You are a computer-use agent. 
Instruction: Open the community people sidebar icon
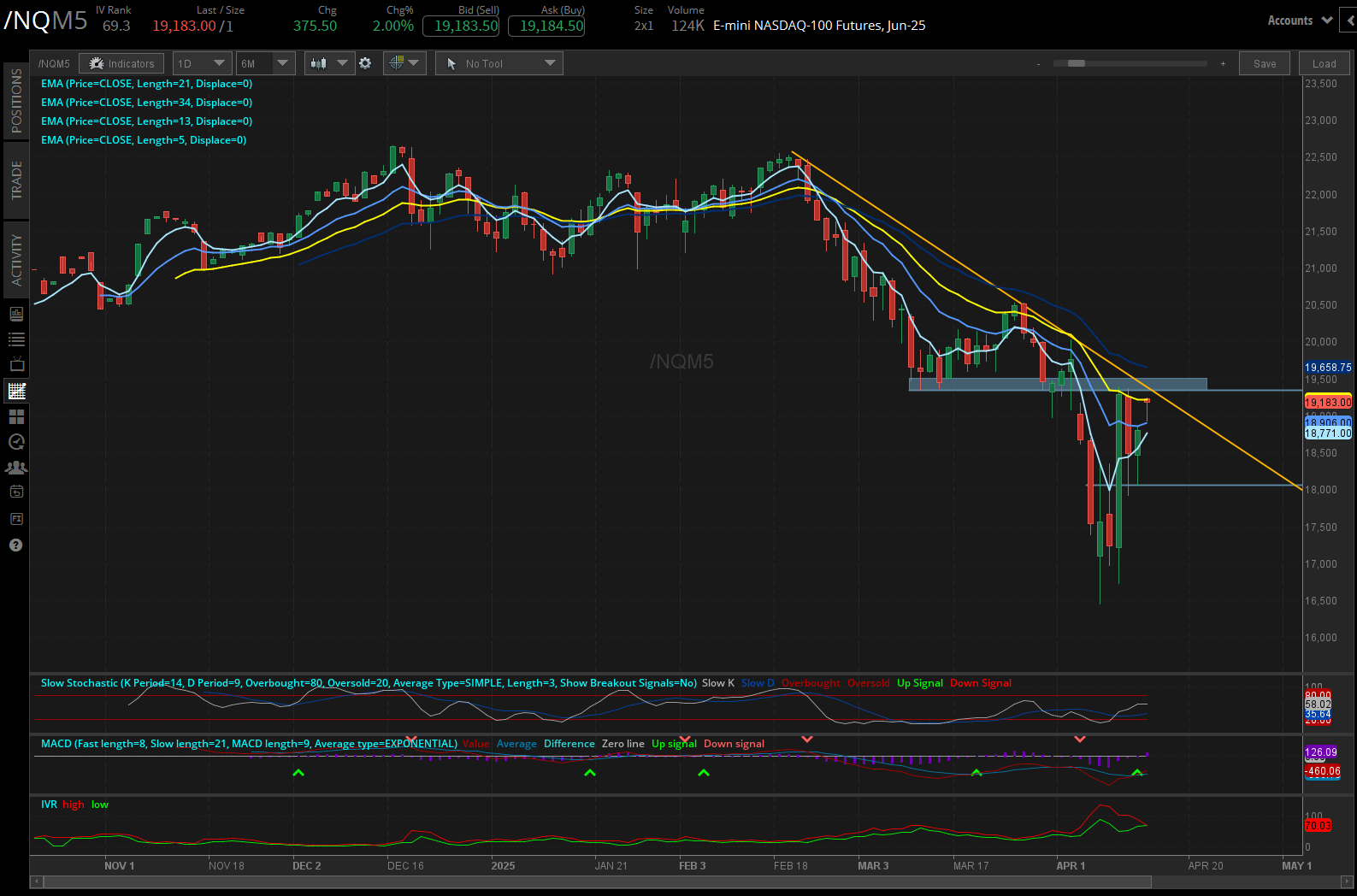tap(16, 468)
